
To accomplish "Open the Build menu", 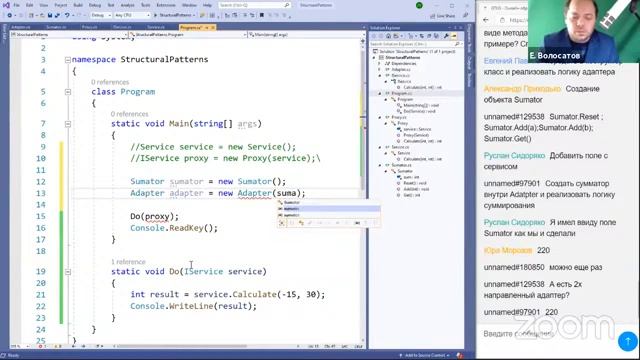I will [x=78, y=5].
